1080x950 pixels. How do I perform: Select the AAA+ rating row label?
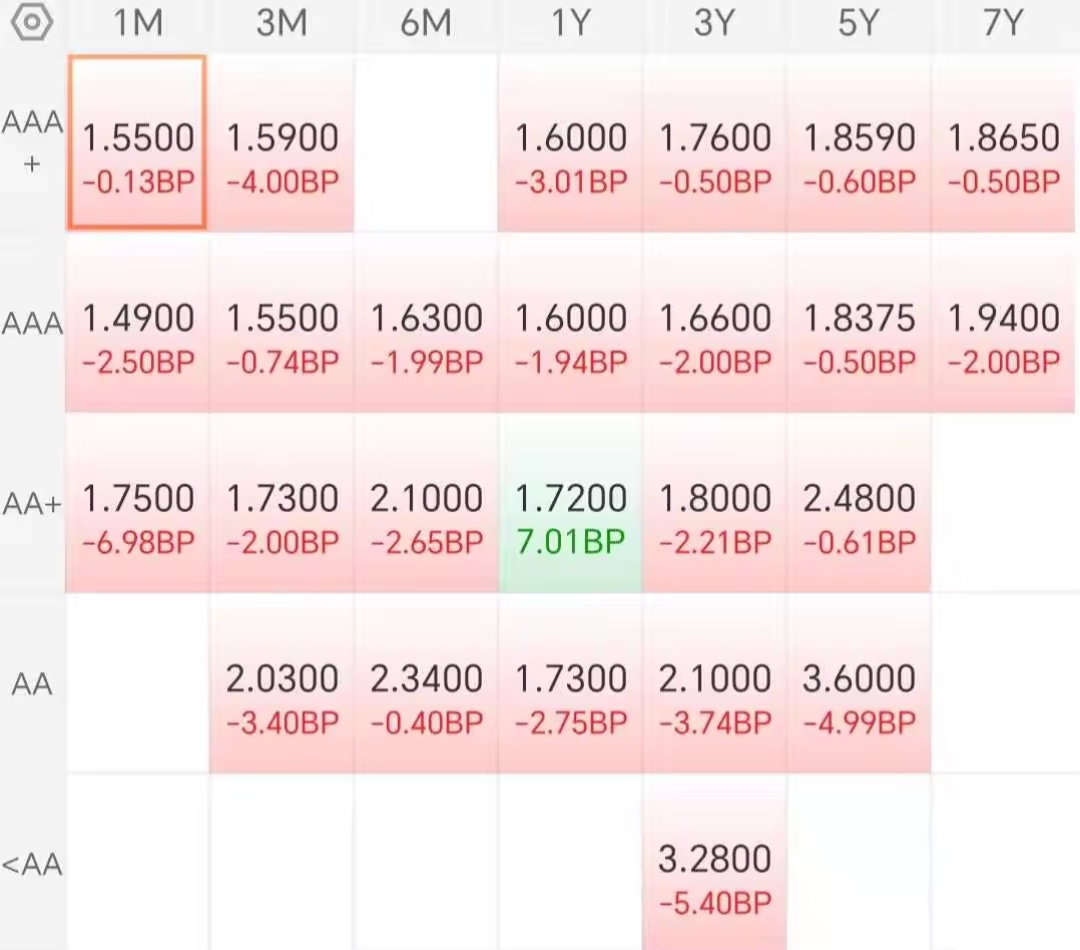(x=32, y=143)
